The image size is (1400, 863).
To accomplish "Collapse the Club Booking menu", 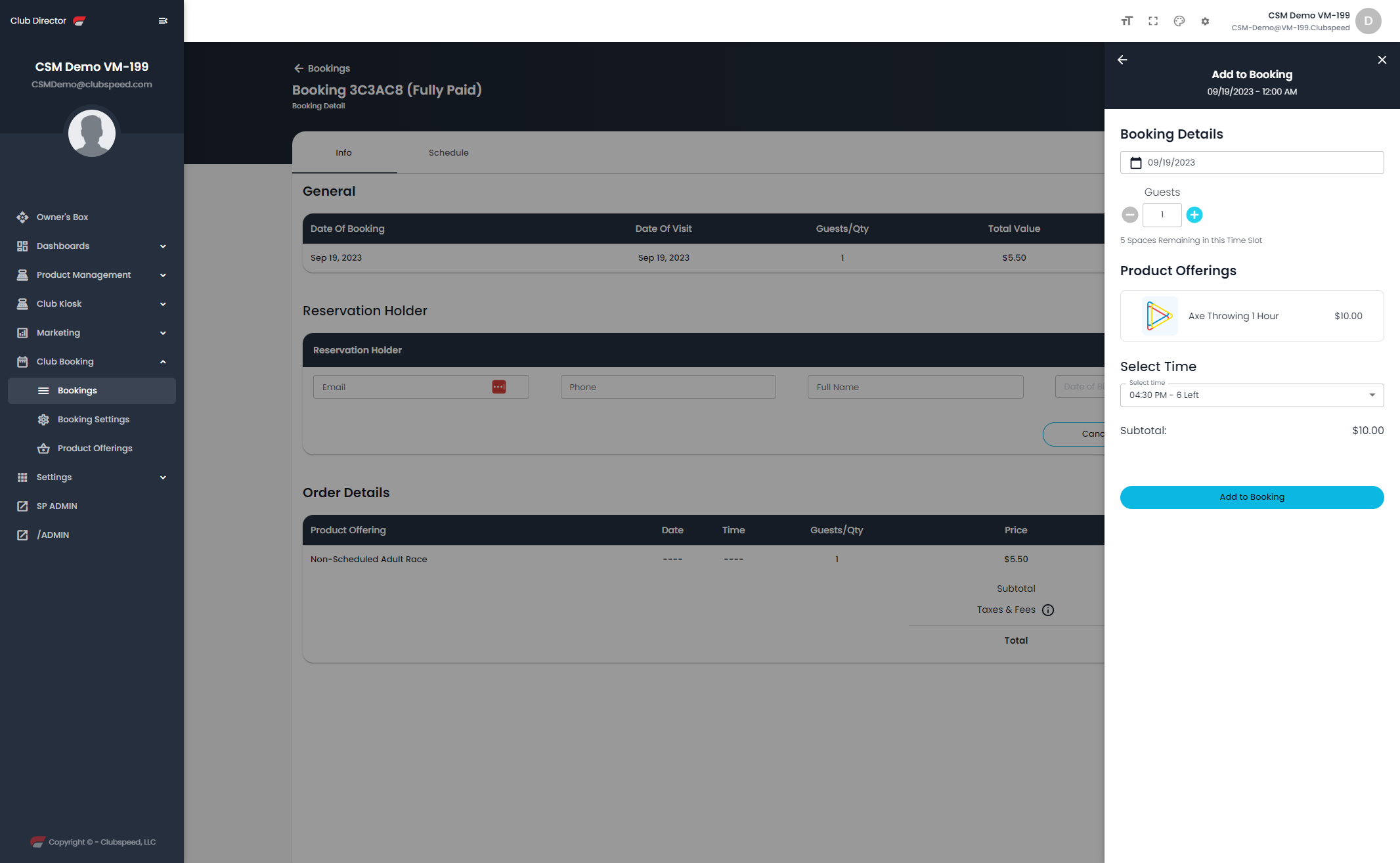I will point(92,361).
